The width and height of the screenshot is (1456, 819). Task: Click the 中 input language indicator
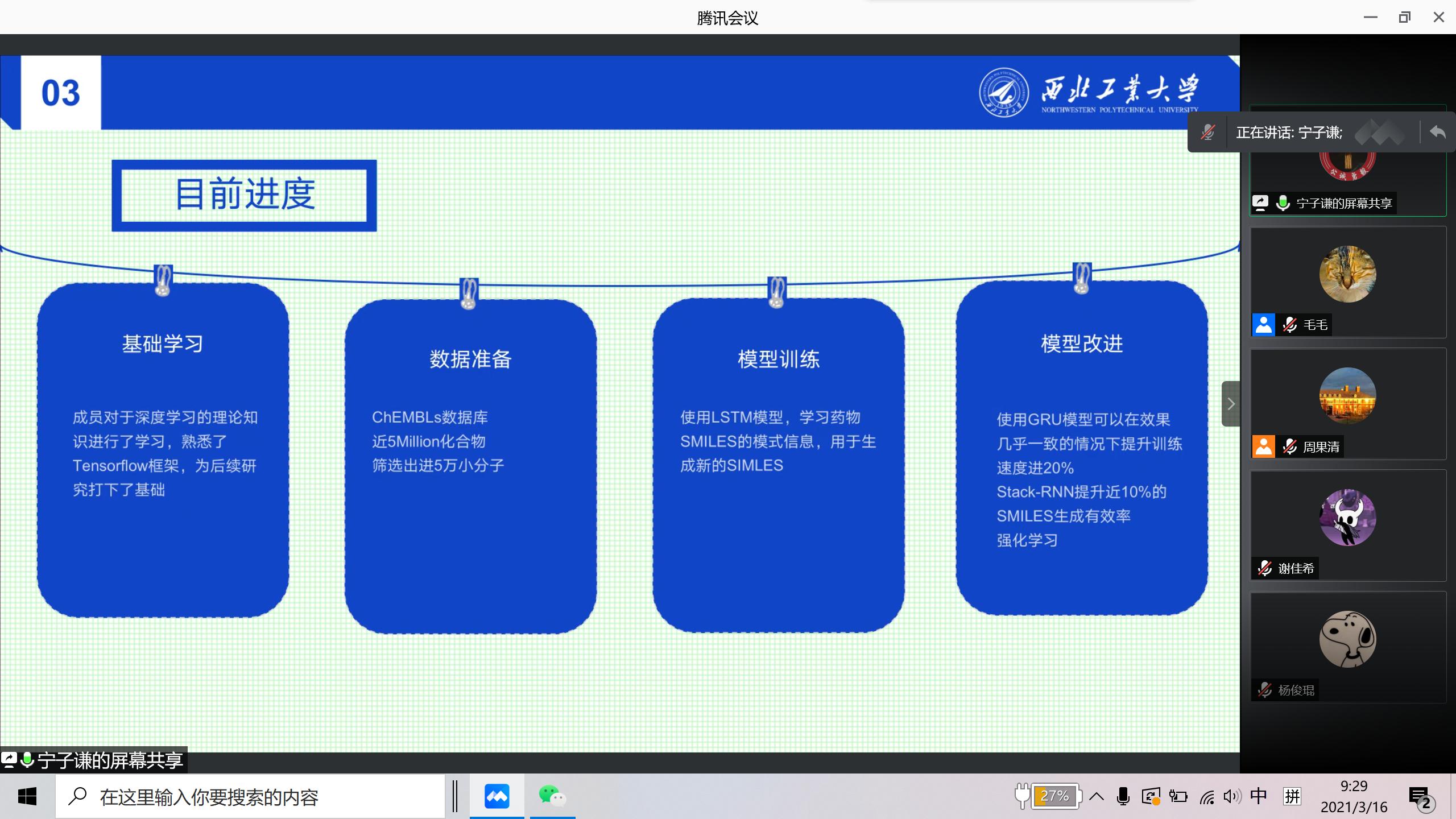point(1259,796)
